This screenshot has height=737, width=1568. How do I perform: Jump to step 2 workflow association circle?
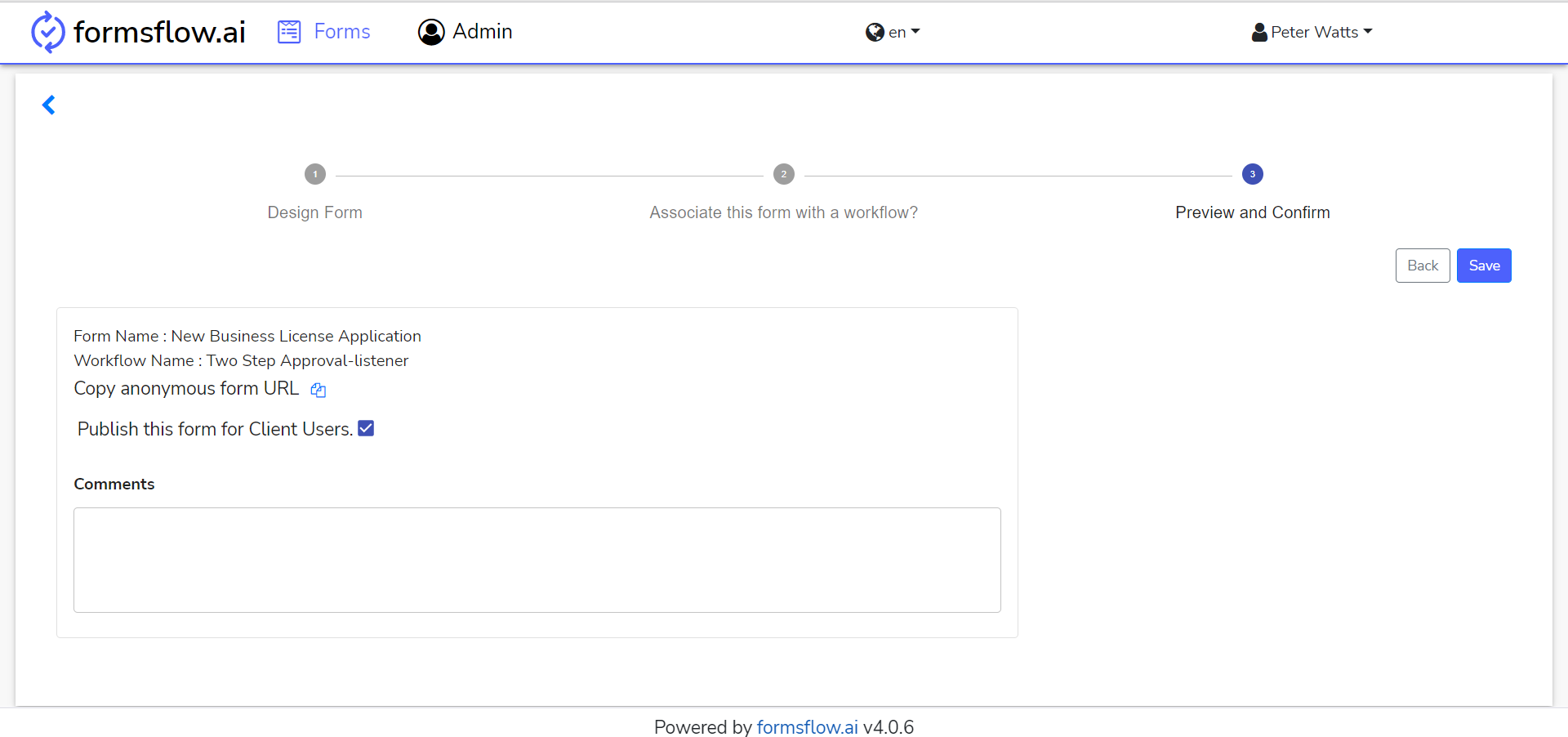click(x=784, y=174)
